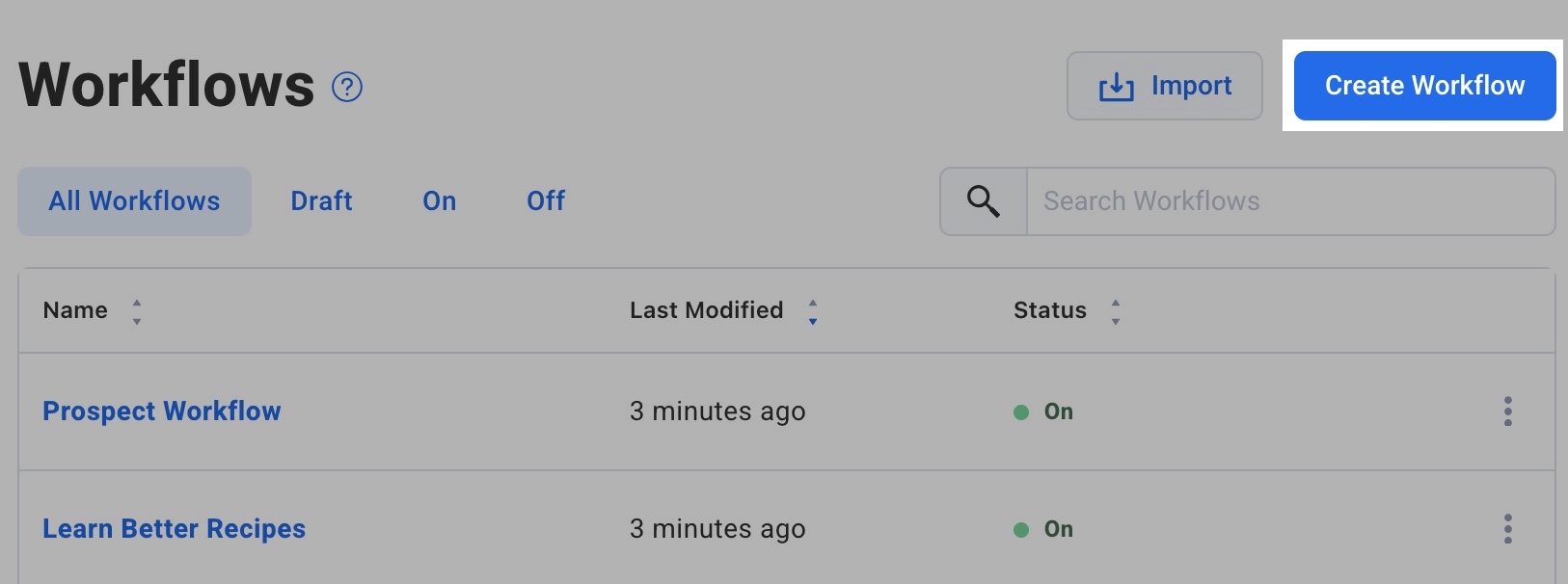This screenshot has width=1568, height=584.
Task: Open the Prospect Workflow link
Action: [161, 411]
